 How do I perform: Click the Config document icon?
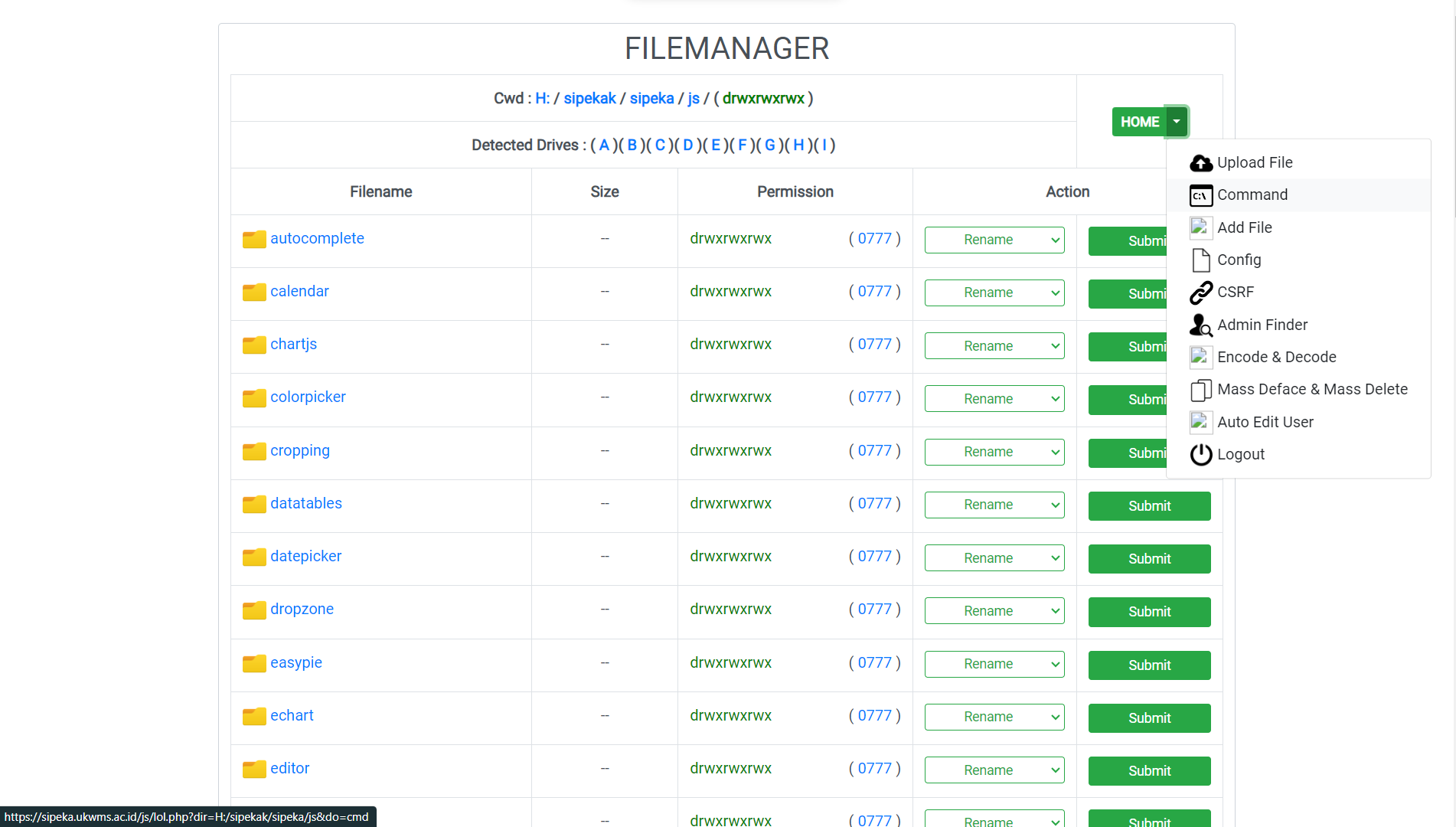click(x=1201, y=260)
